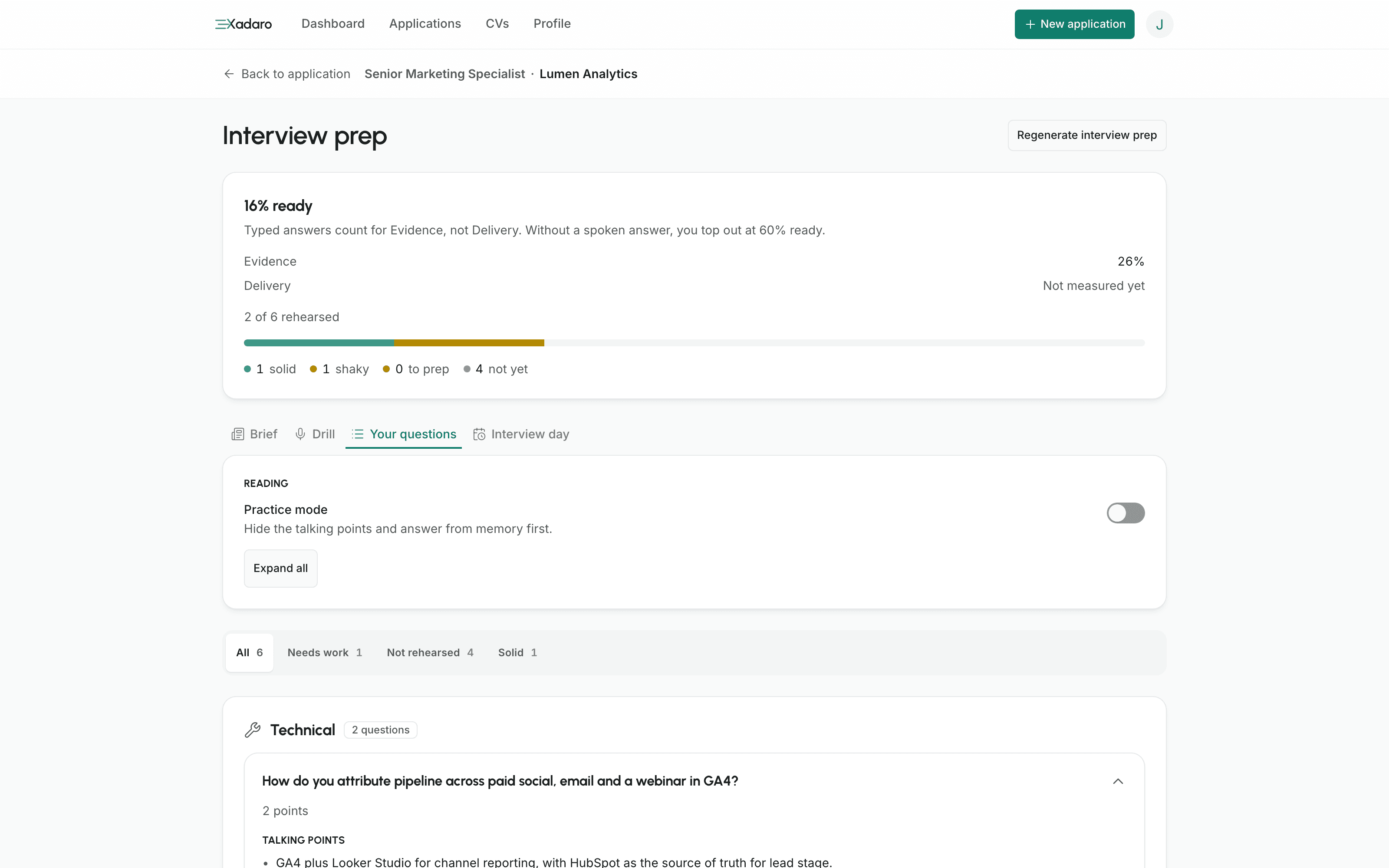This screenshot has height=868, width=1389.
Task: Switch to the Brief tab
Action: [254, 434]
